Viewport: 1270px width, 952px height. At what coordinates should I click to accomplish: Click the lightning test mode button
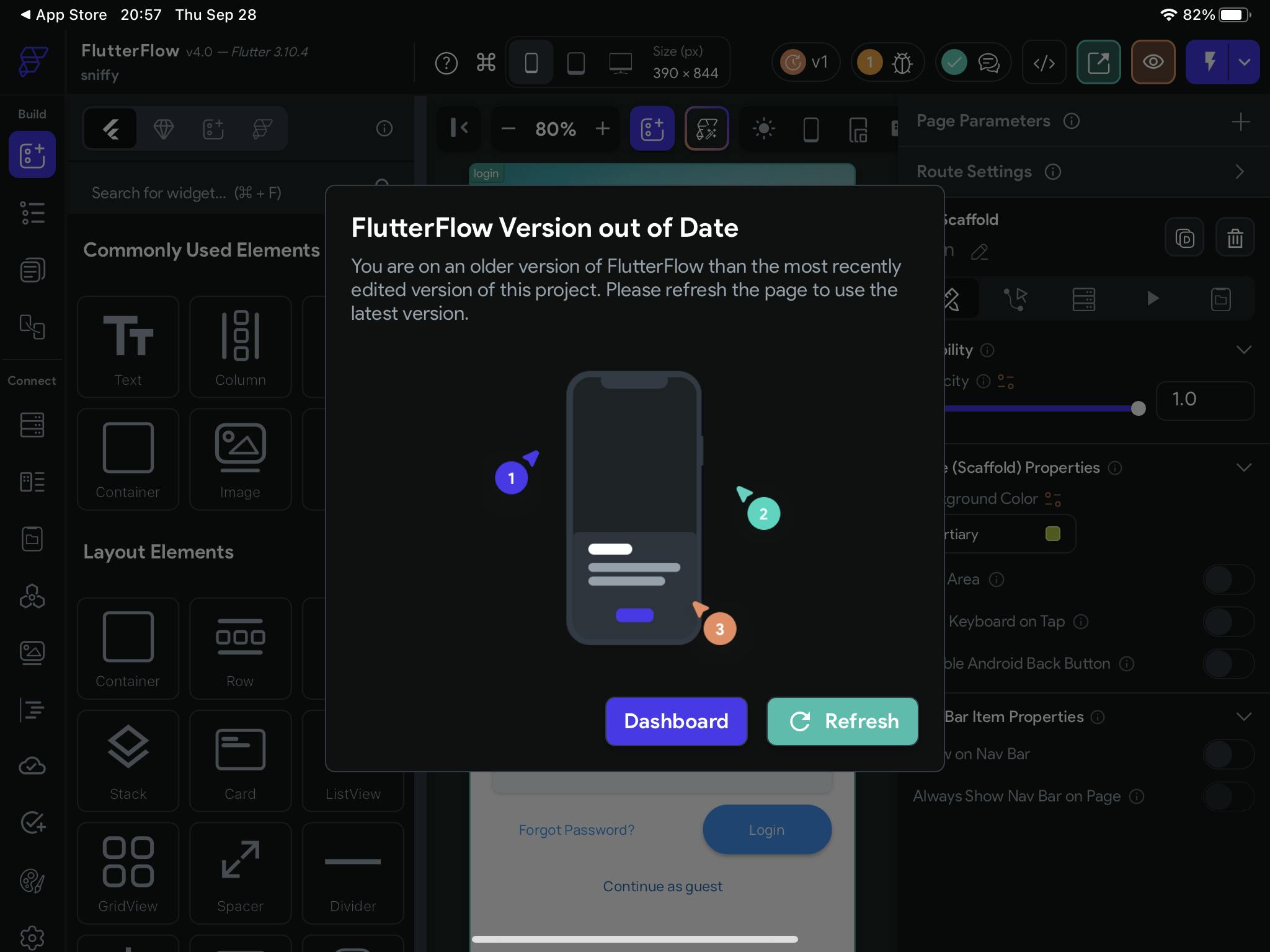click(1208, 62)
